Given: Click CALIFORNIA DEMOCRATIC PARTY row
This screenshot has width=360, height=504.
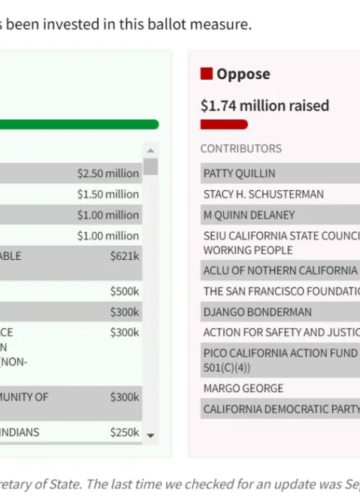Looking at the screenshot, I should coord(280,409).
